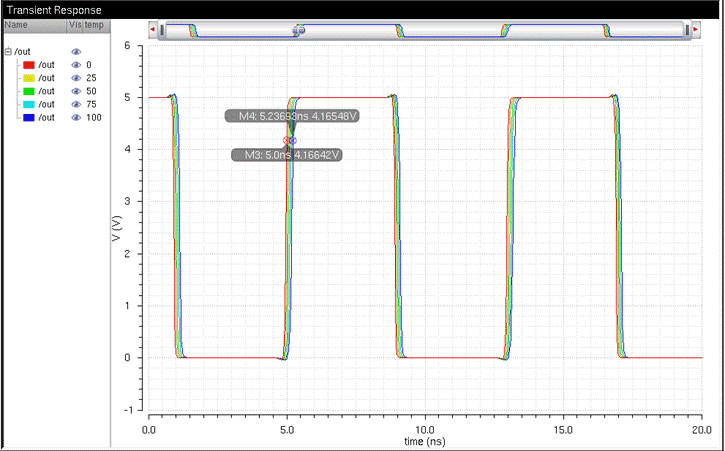Hide the /out trace at temp 100
The height and width of the screenshot is (451, 725).
tap(76, 117)
